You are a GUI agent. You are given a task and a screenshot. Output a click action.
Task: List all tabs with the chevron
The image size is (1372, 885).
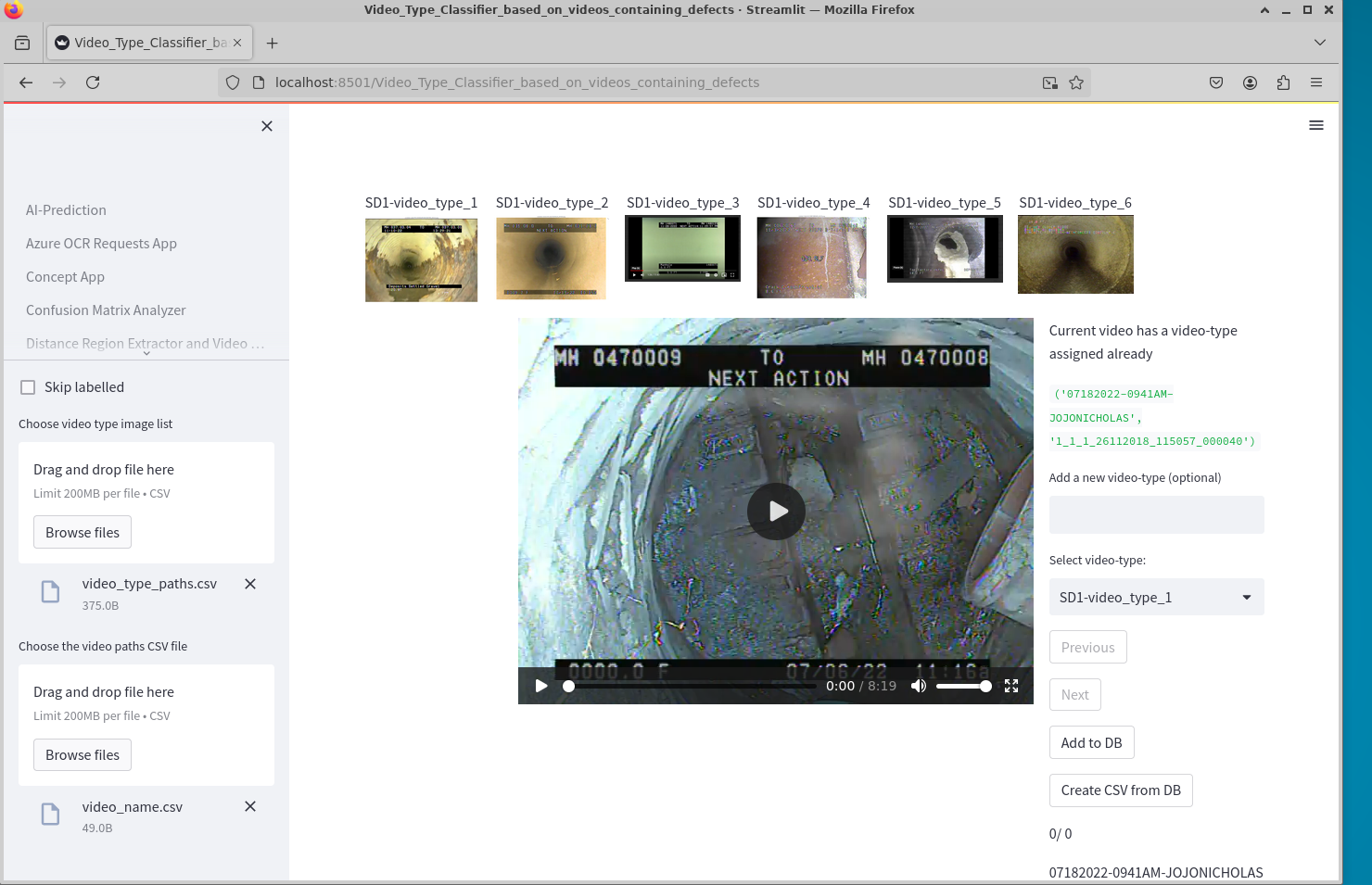[1320, 43]
